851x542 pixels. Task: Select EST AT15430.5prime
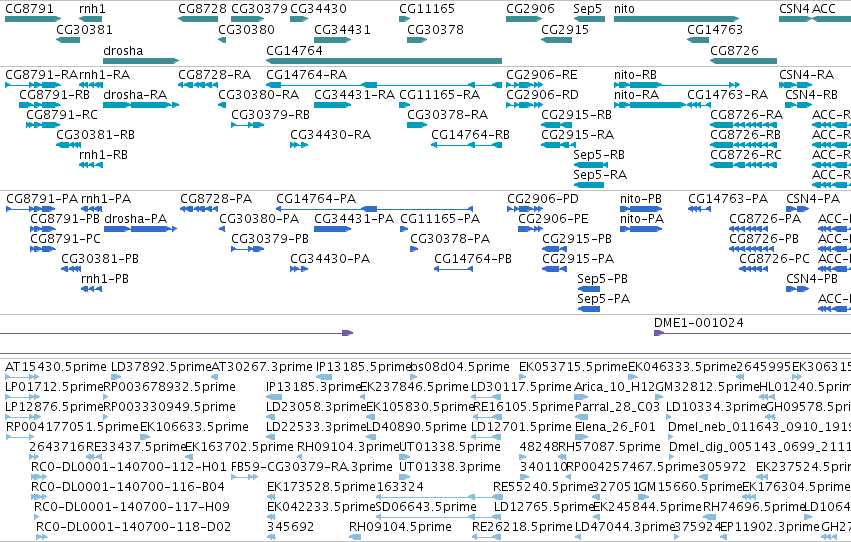[x=55, y=367]
